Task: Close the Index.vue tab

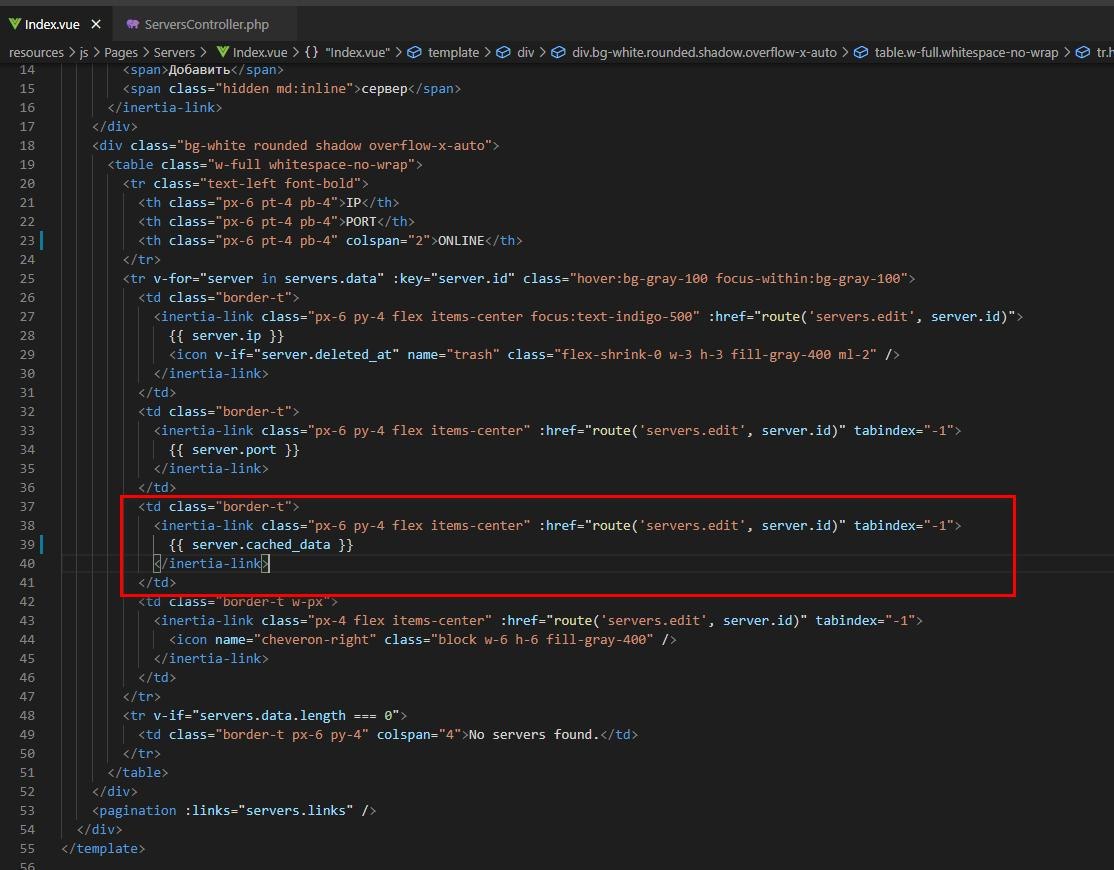Action: (96, 24)
